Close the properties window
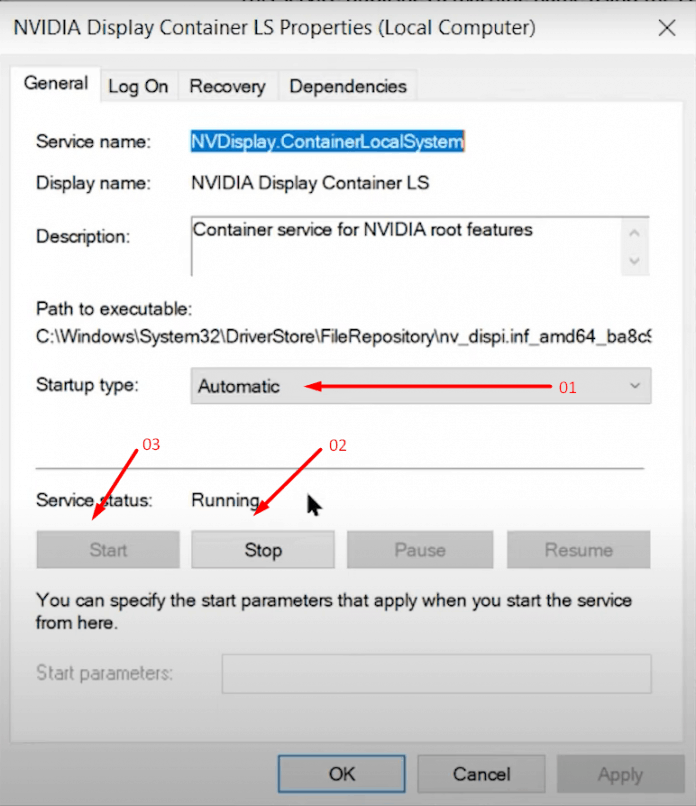Image resolution: width=696 pixels, height=806 pixels. pos(667,27)
